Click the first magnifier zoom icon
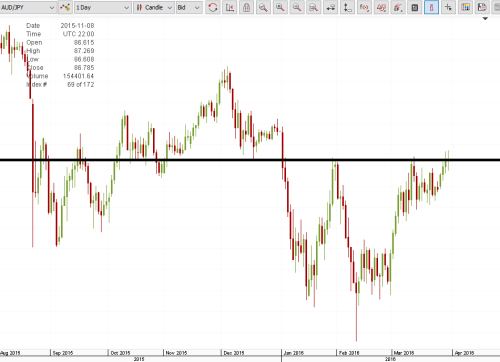The width and height of the screenshot is (500, 362). [263, 7]
